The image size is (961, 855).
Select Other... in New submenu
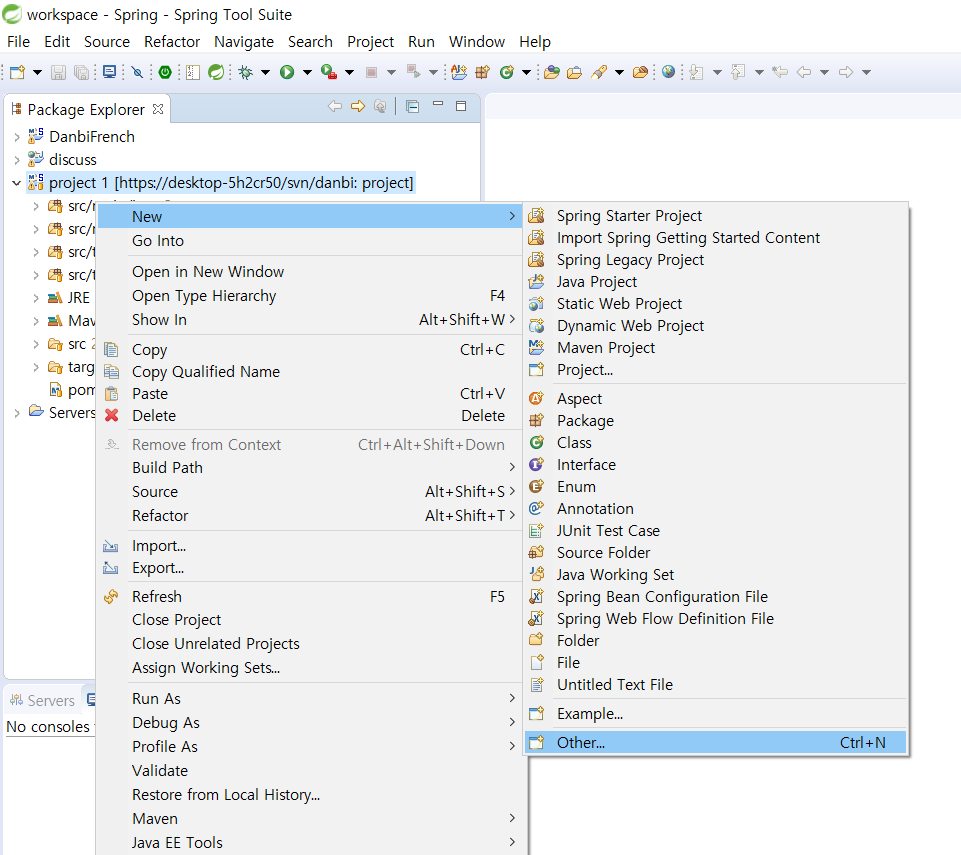click(715, 743)
